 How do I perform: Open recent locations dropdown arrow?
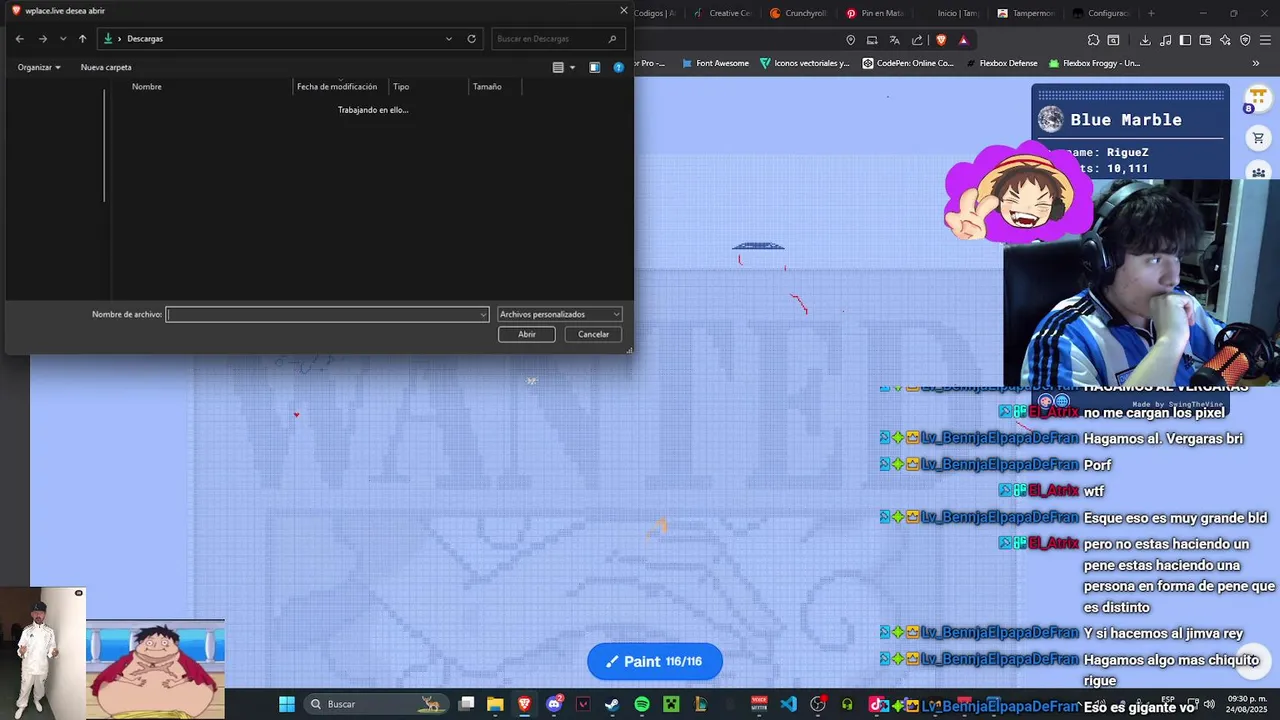click(63, 39)
